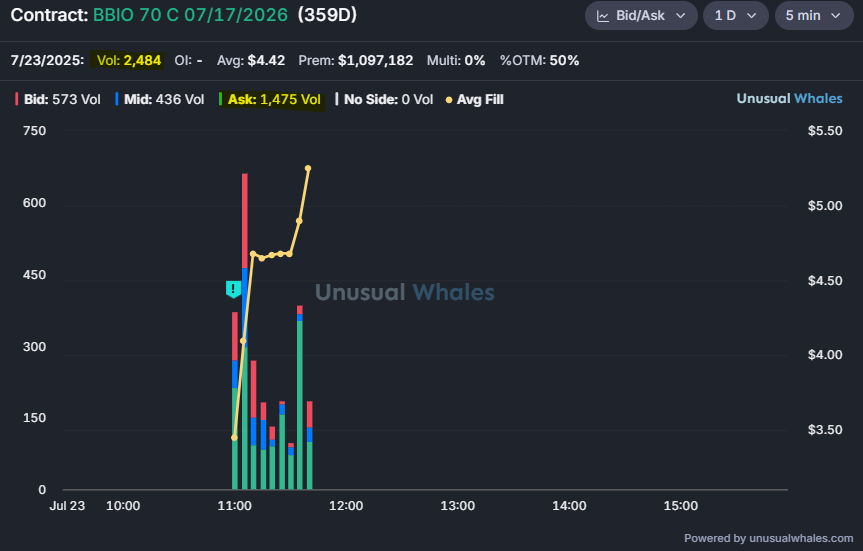Open the Bid/Ask chart type dropdown
The height and width of the screenshot is (551, 863).
[x=641, y=15]
